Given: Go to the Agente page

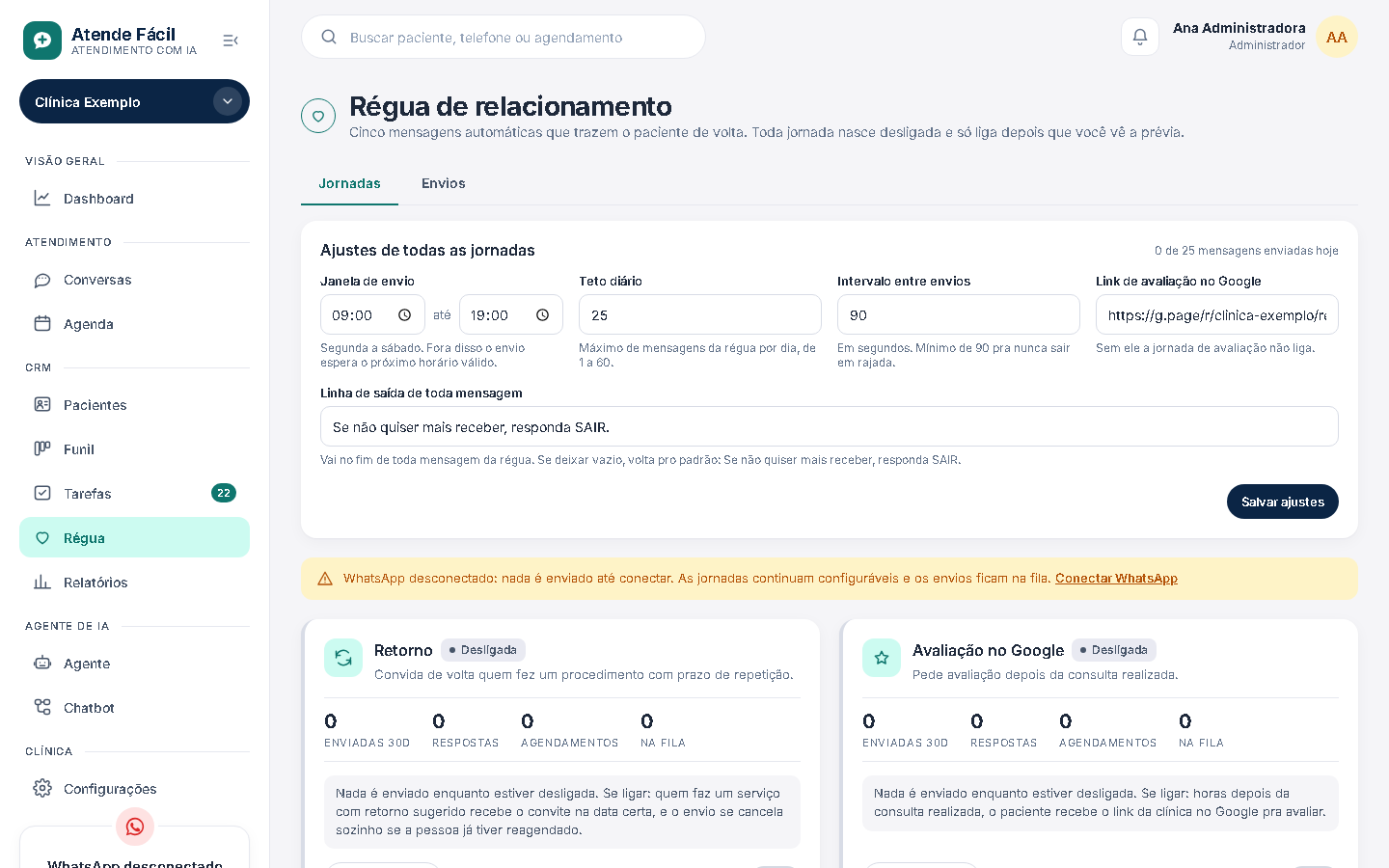Looking at the screenshot, I should pos(134,664).
